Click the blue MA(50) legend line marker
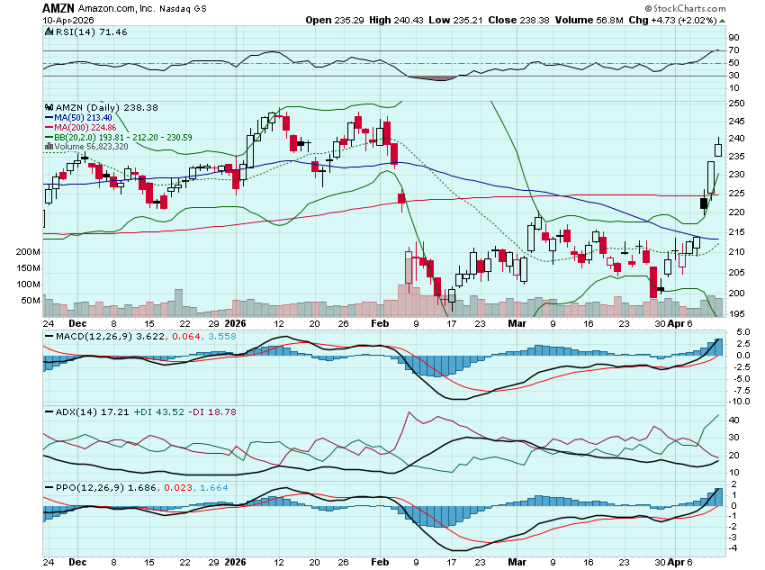Image resolution: width=765 pixels, height=570 pixels. click(46, 117)
